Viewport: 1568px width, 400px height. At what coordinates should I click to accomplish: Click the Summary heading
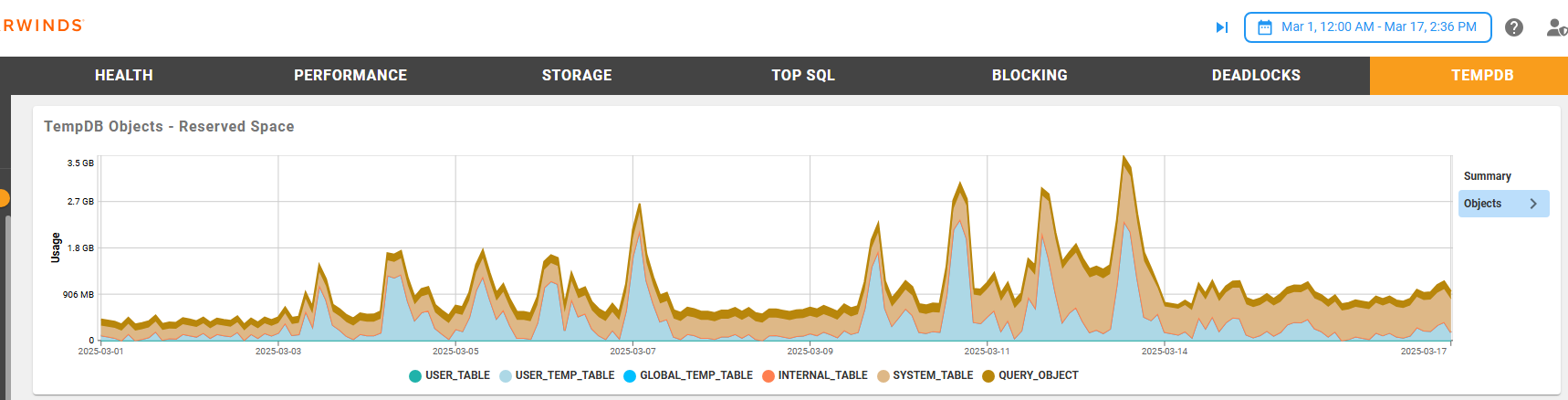[1488, 176]
